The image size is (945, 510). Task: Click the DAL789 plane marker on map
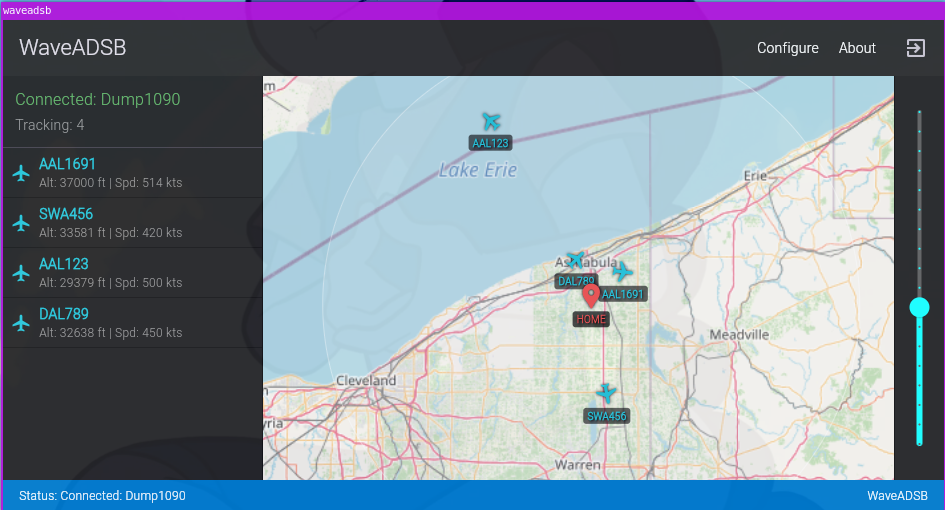[x=575, y=260]
